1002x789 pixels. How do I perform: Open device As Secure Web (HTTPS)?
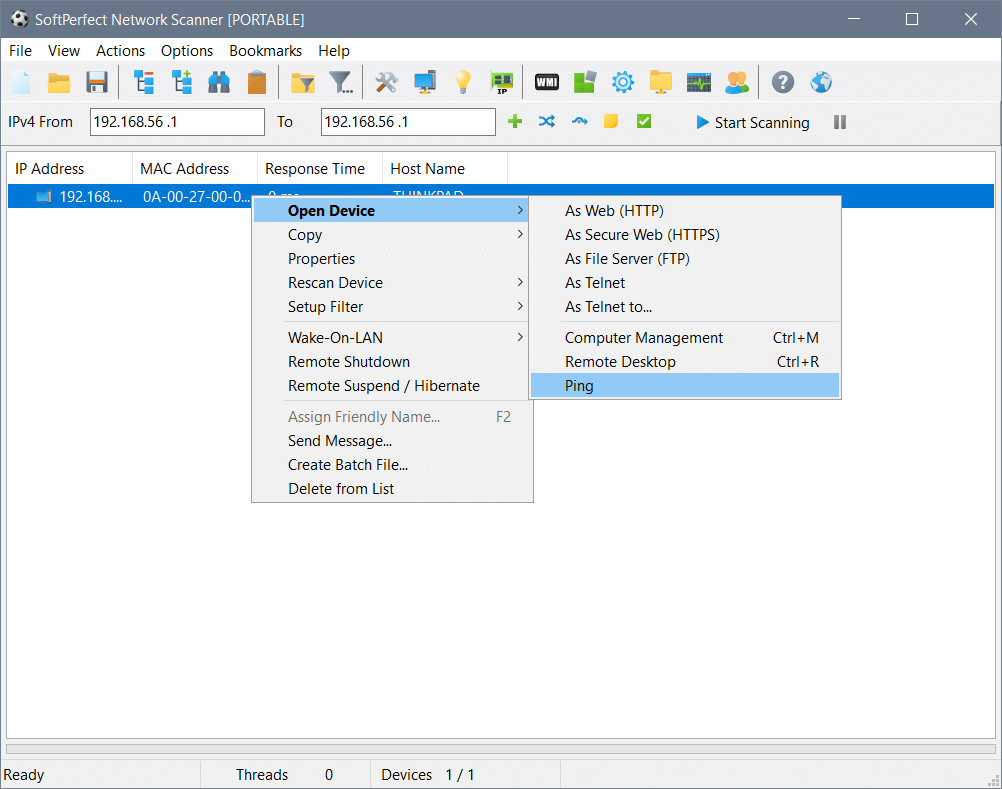(x=685, y=234)
